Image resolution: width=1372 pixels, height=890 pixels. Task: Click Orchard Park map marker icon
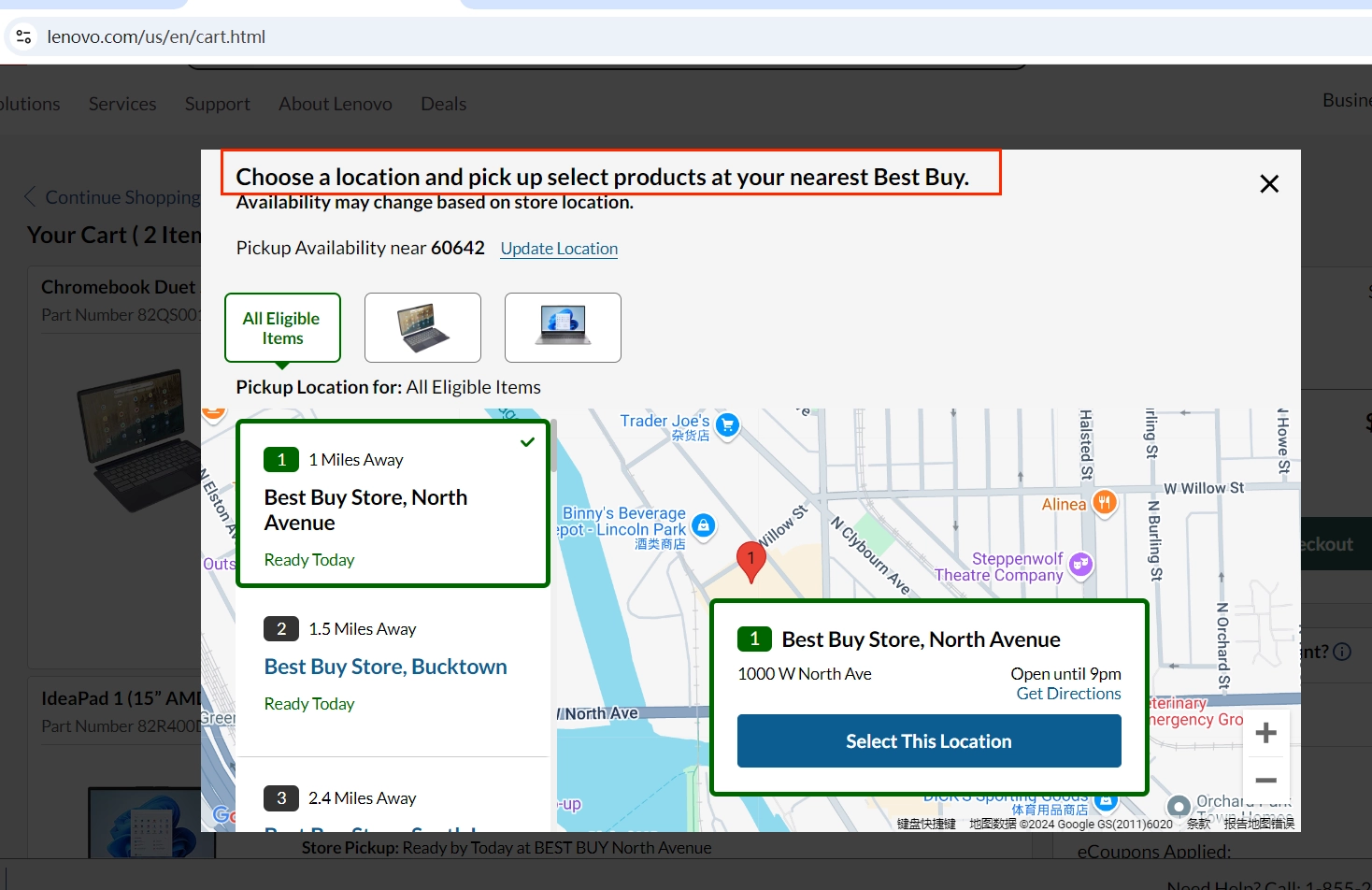point(1179,806)
